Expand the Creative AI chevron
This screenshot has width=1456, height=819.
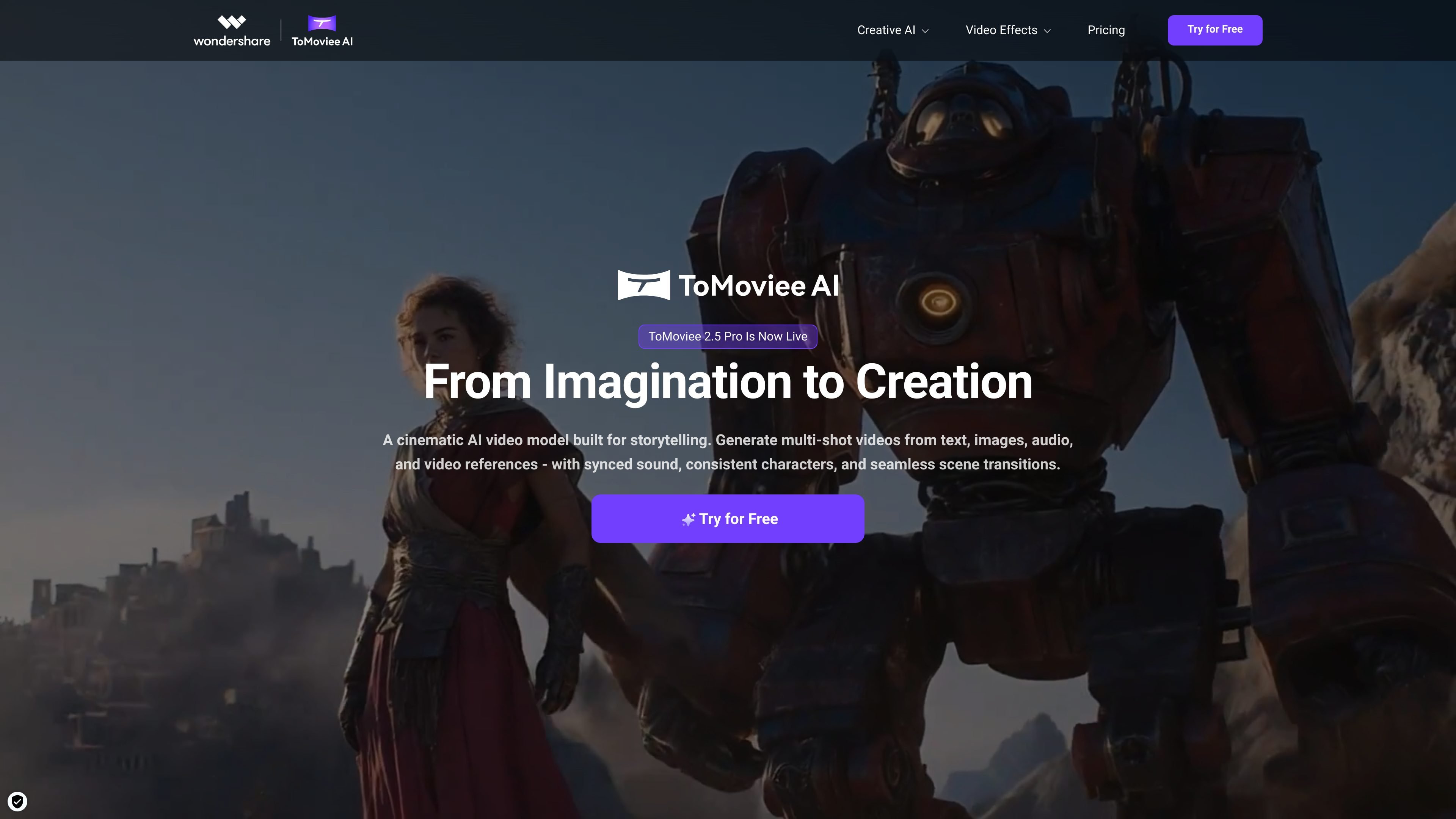pos(925,31)
